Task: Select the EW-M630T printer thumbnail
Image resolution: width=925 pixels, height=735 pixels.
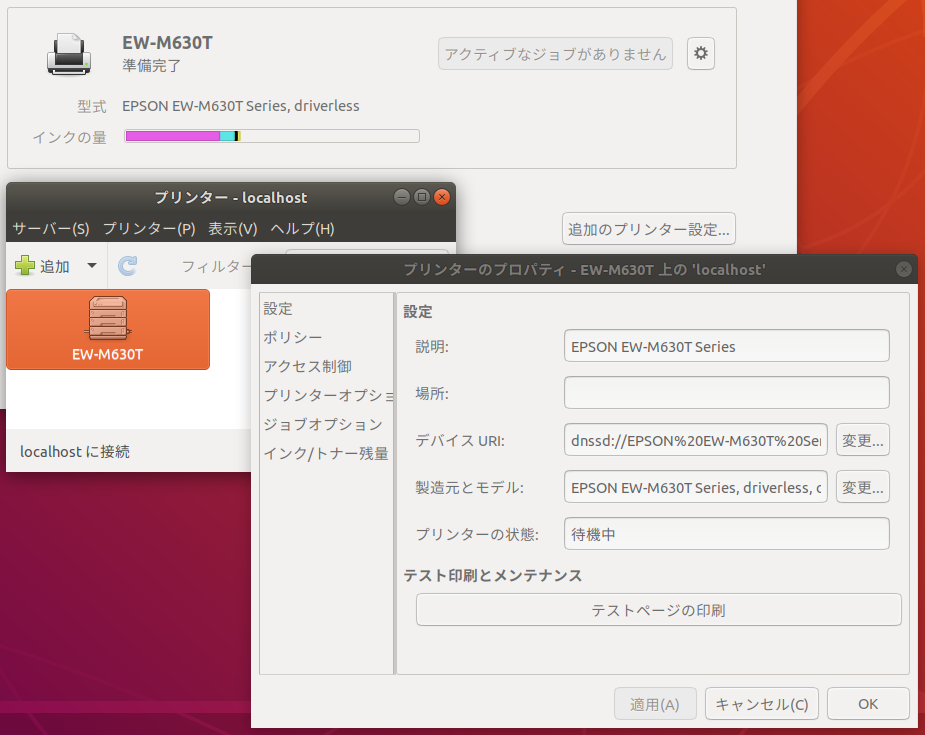Action: point(106,329)
